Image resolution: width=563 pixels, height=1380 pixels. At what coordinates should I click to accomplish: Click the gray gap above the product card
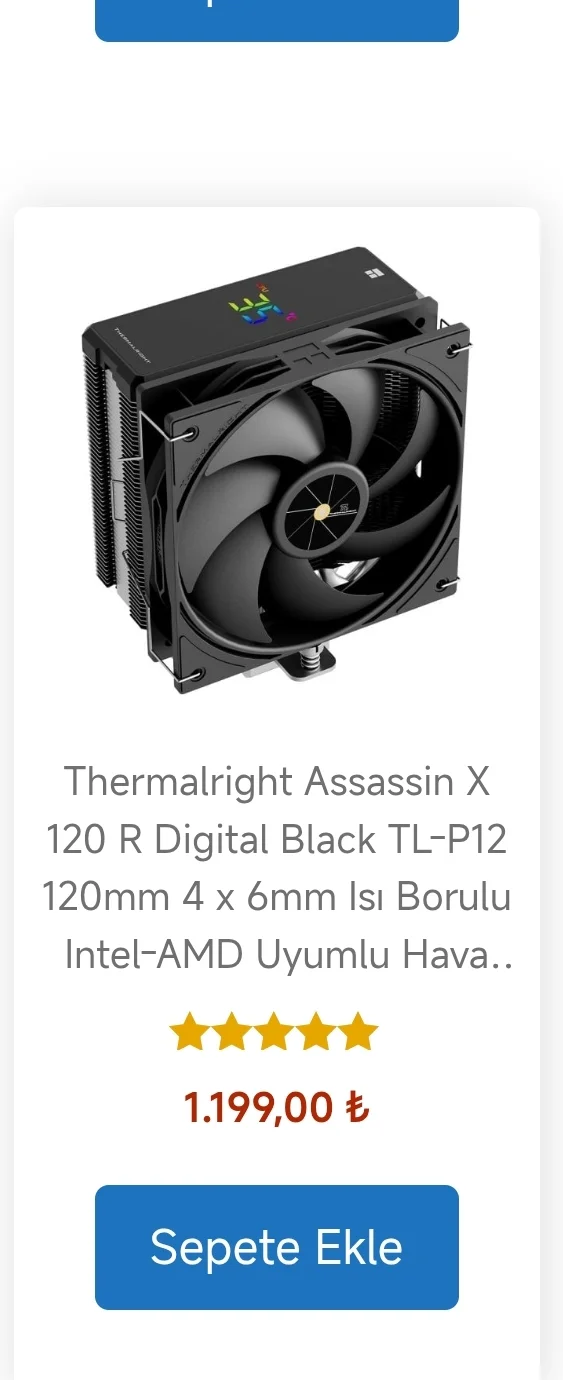pos(277,125)
